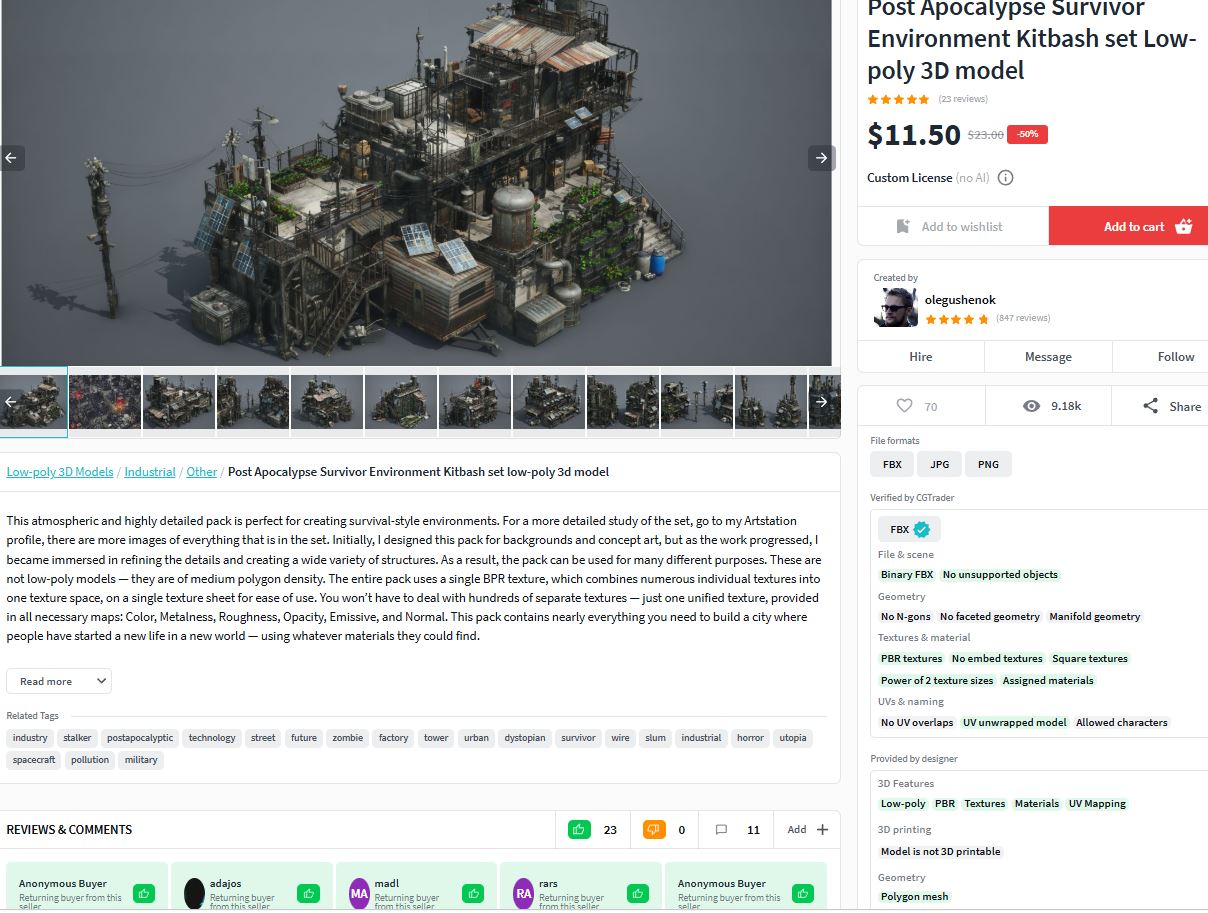
Task: Click the green thumbs-up icon with 23
Action: tap(579, 829)
